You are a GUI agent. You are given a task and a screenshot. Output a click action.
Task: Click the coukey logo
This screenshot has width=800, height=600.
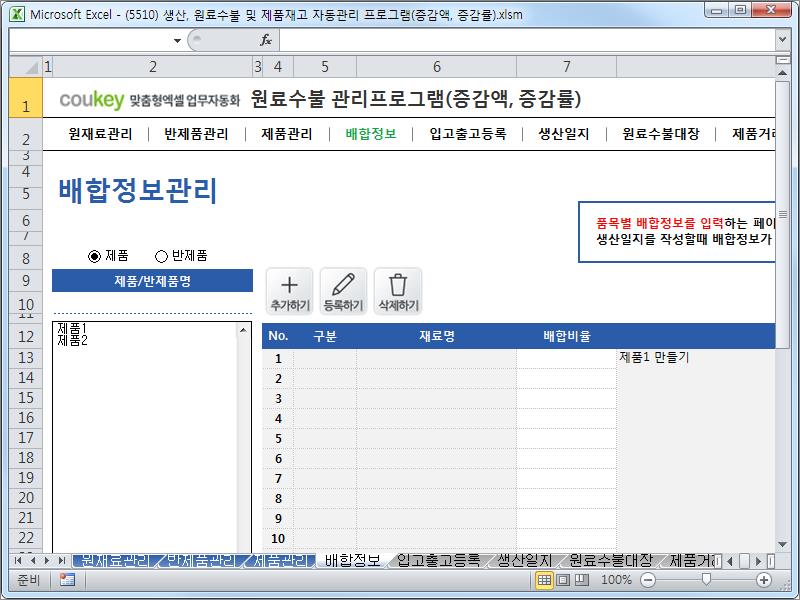(x=92, y=99)
